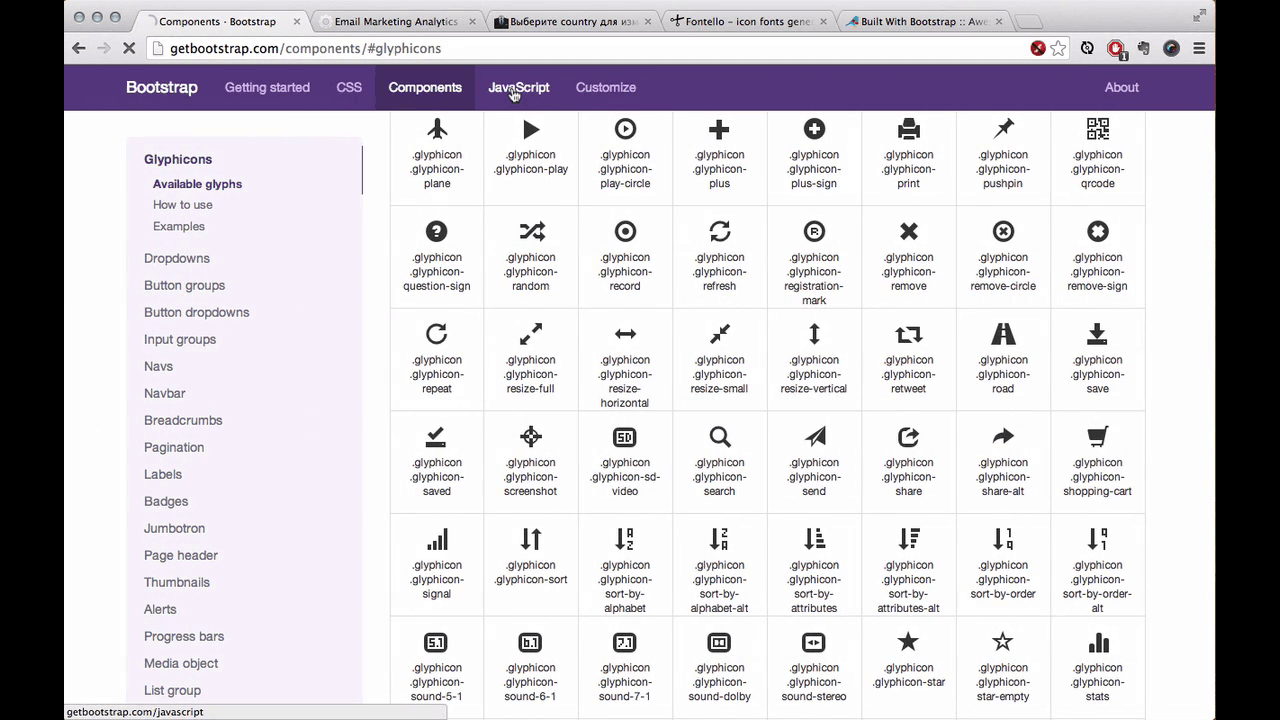Viewport: 1280px width, 720px height.
Task: Click the glyphicon-question-sign icon
Action: pyautogui.click(x=436, y=232)
